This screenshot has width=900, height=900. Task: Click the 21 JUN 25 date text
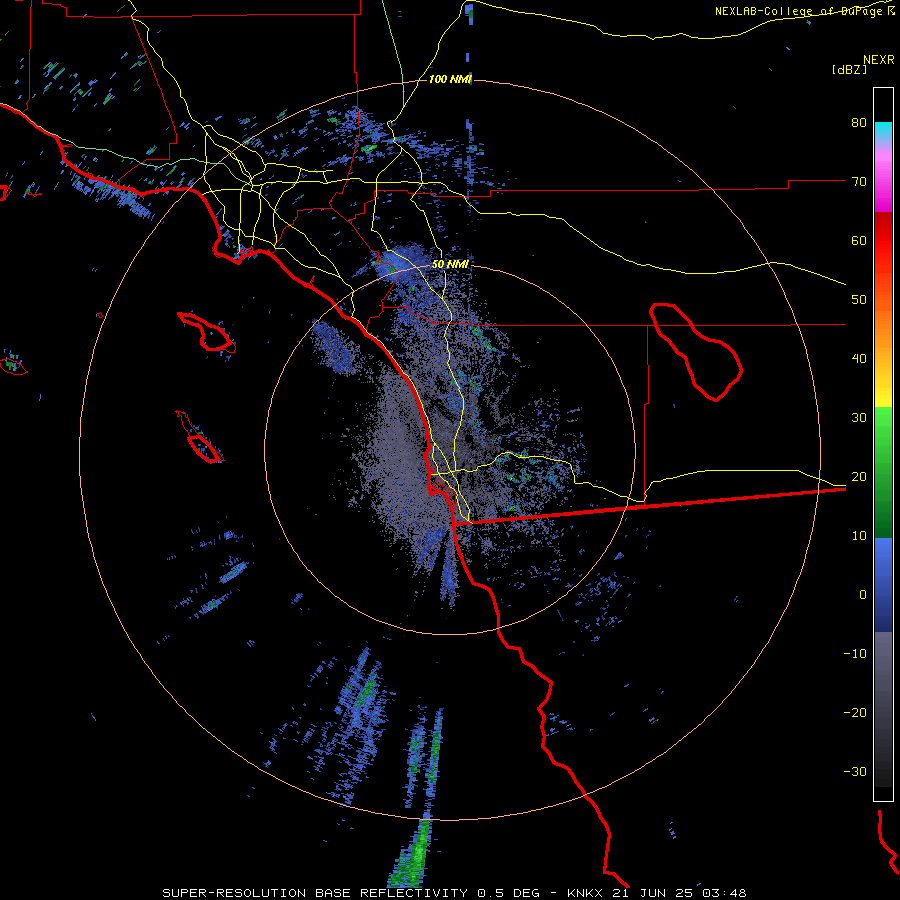pyautogui.click(x=651, y=893)
